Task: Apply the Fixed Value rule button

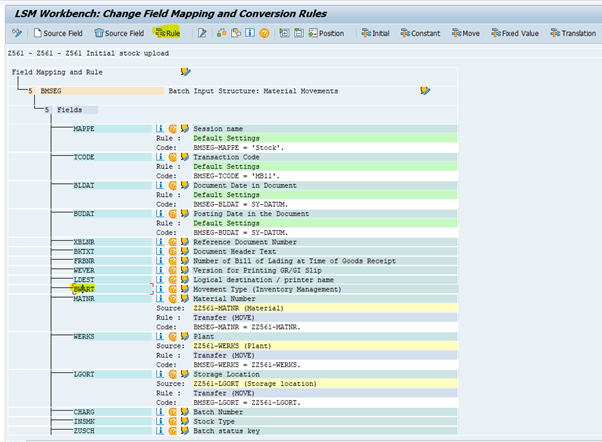Action: [x=515, y=33]
